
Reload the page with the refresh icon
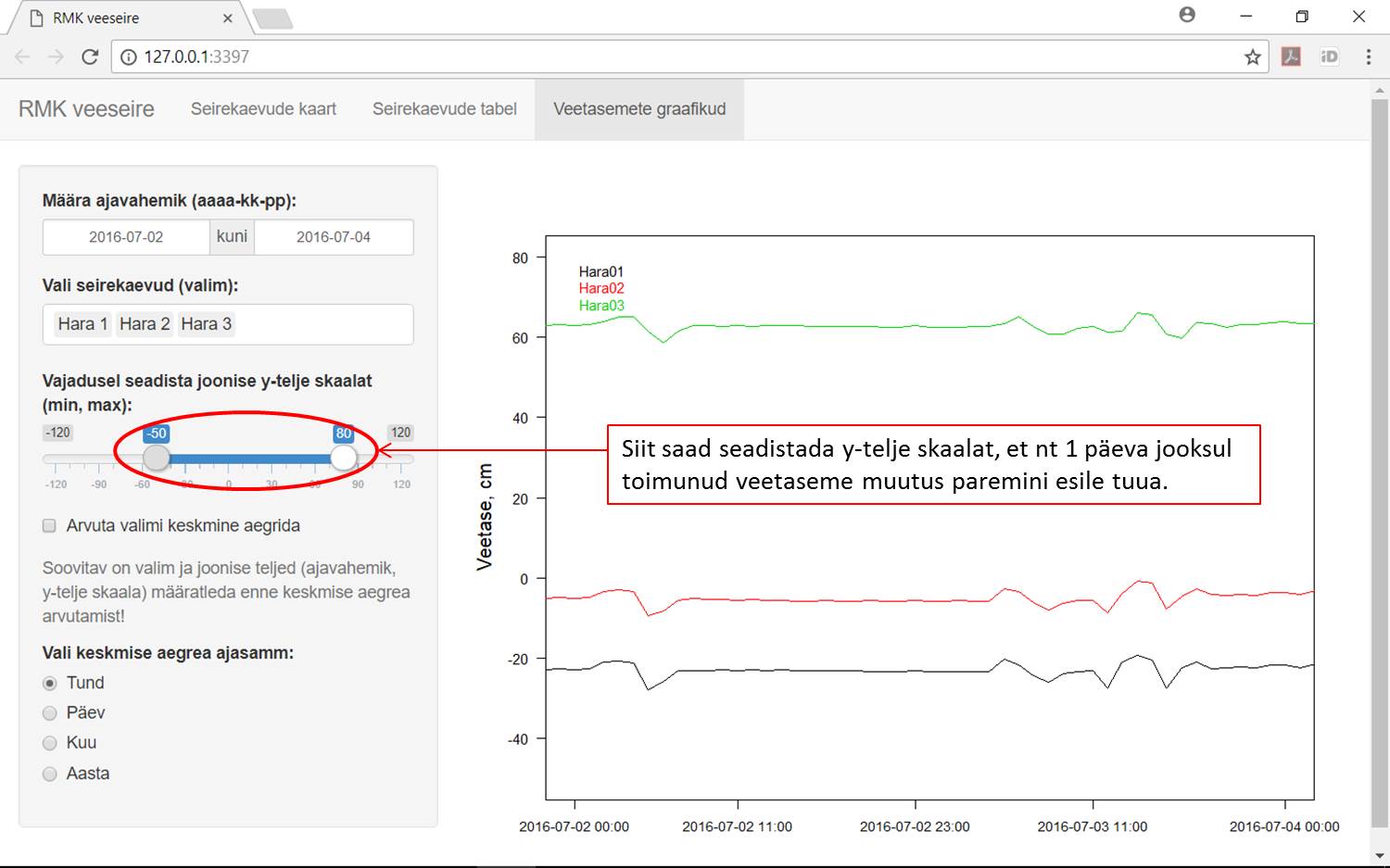tap(90, 57)
